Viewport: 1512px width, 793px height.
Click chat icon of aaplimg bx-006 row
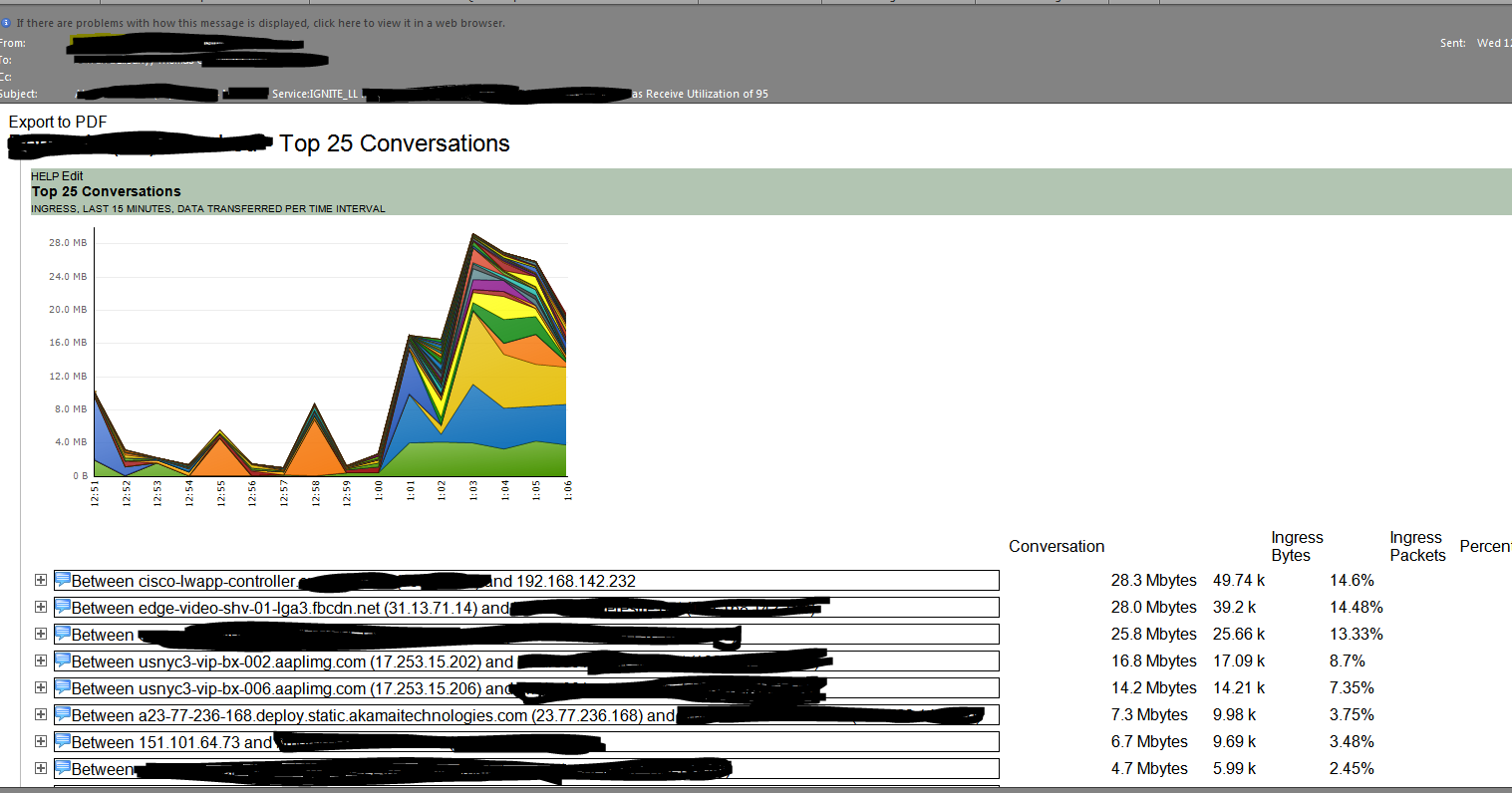tap(63, 687)
